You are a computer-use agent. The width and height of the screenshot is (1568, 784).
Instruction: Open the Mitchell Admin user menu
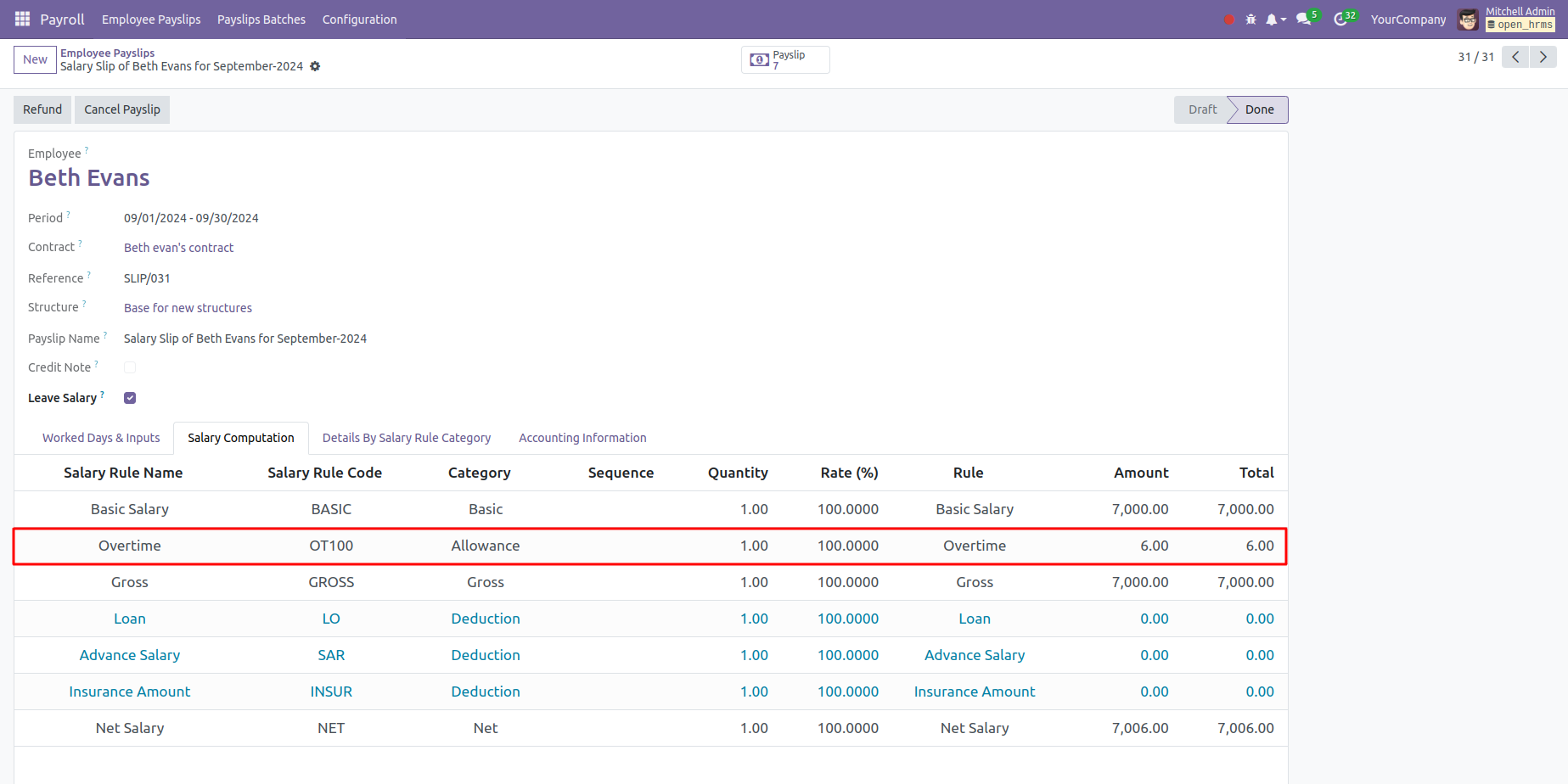pos(1507,19)
